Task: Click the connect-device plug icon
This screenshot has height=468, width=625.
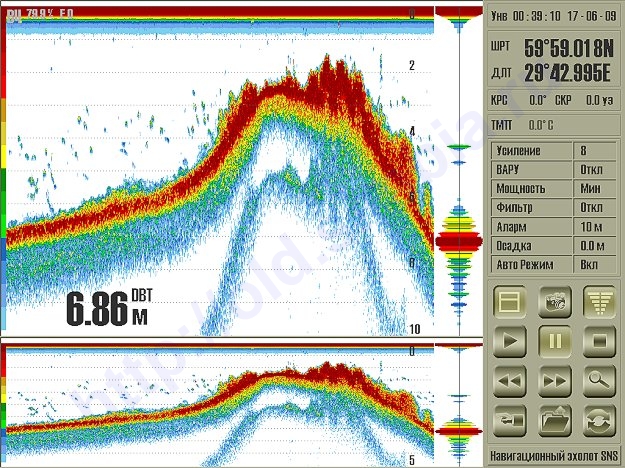Action: pos(512,421)
